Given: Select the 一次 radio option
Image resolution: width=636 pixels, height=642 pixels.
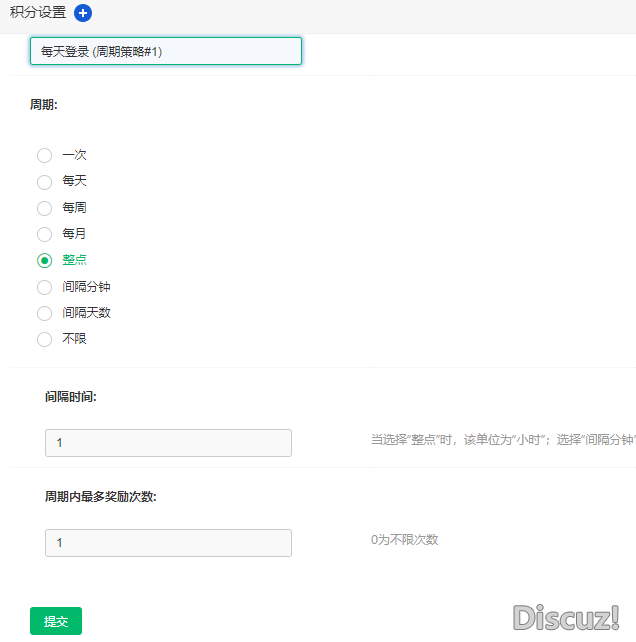Looking at the screenshot, I should 44,155.
